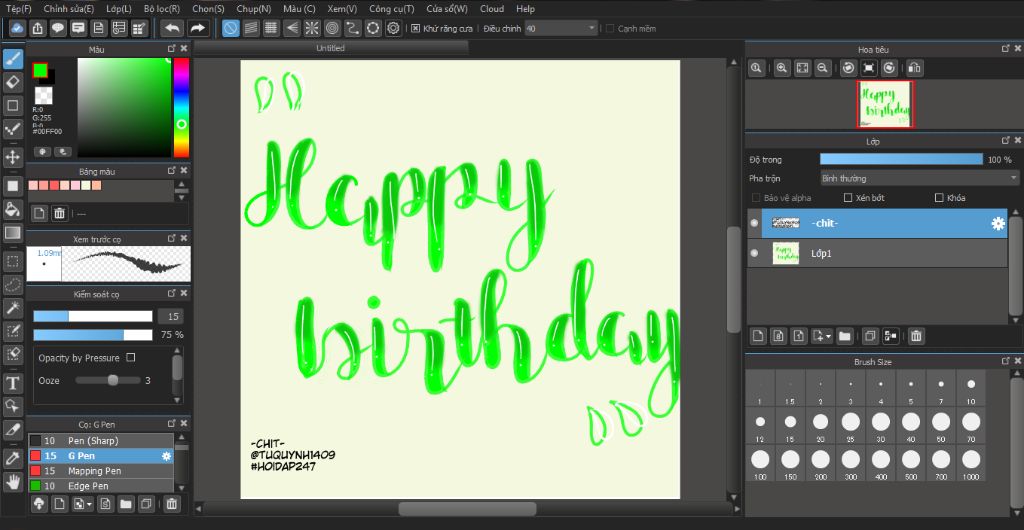Open snap settings gear in toolbar
This screenshot has width=1024, height=530.
coord(393,28)
